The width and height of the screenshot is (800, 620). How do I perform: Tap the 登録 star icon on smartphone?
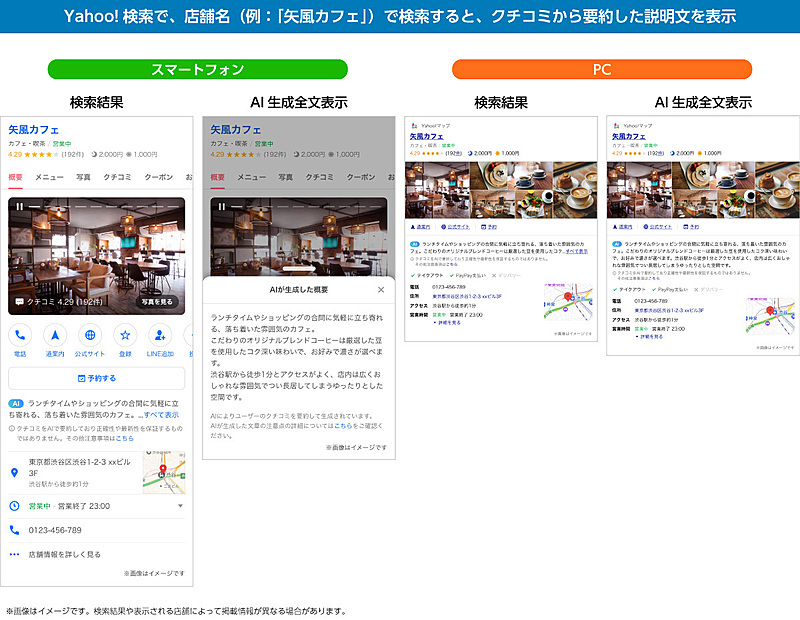click(x=125, y=335)
